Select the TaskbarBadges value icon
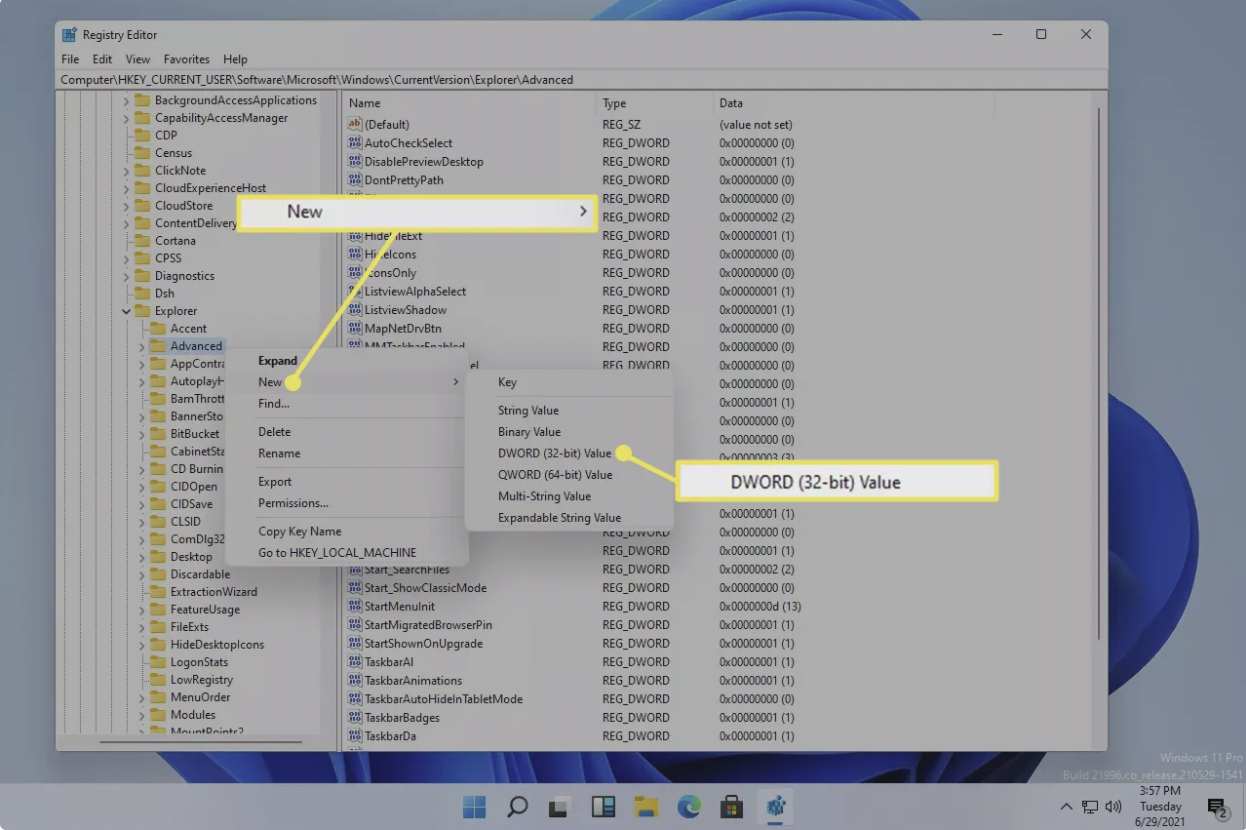 pyautogui.click(x=354, y=718)
